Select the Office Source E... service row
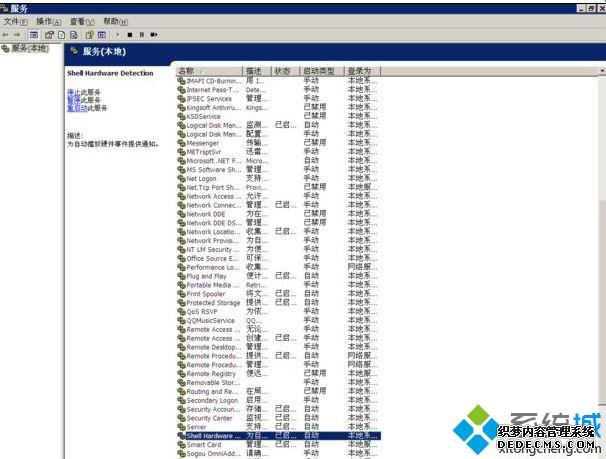The image size is (606, 459). click(279, 258)
